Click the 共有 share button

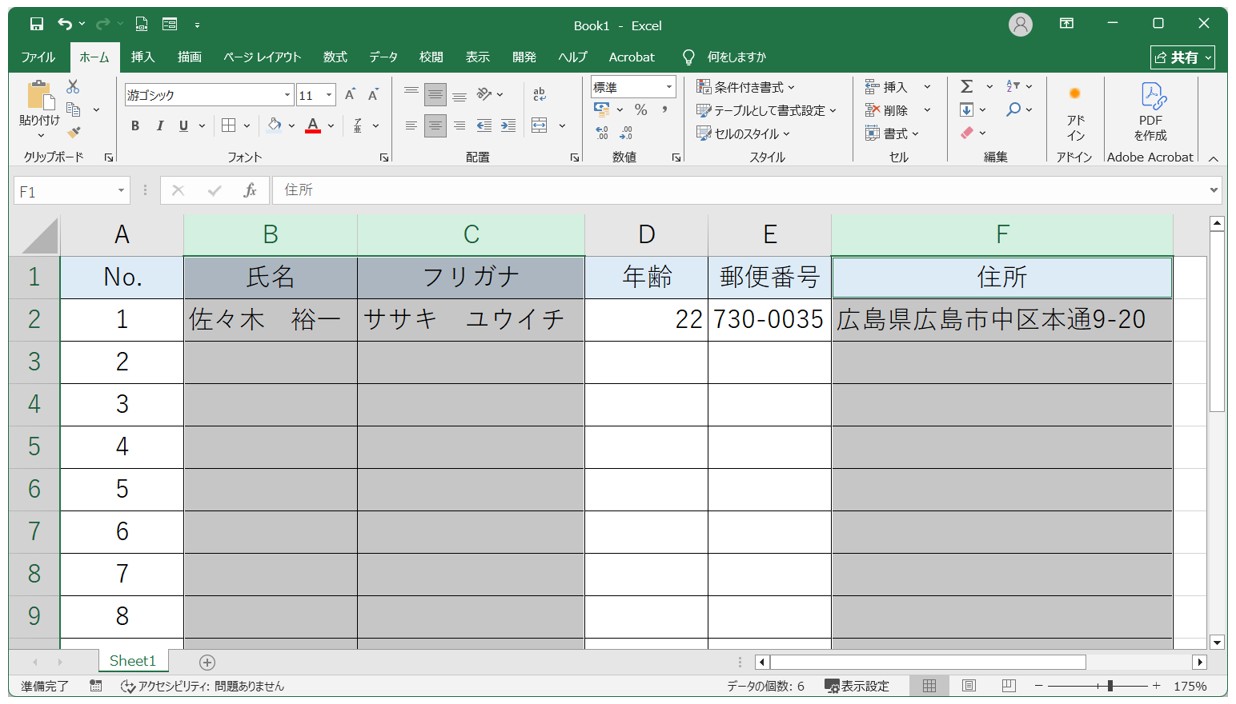pyautogui.click(x=1183, y=57)
